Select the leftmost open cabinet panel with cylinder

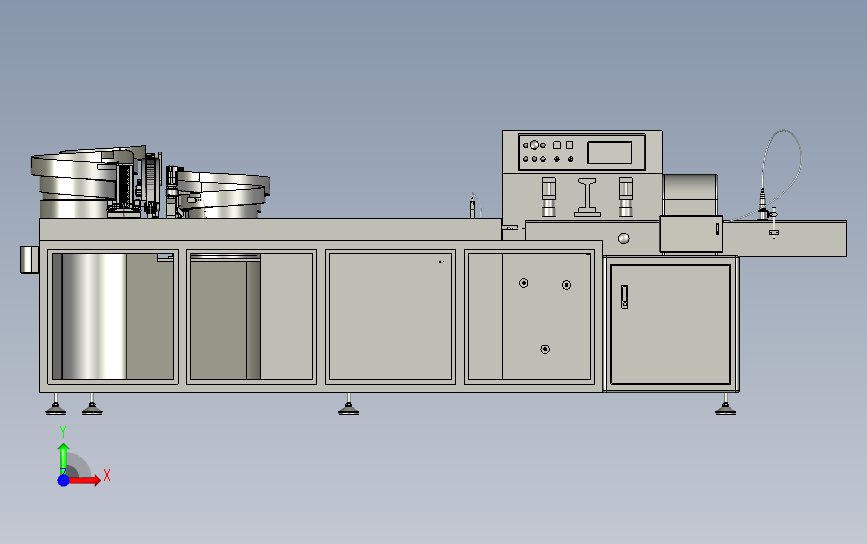[113, 316]
